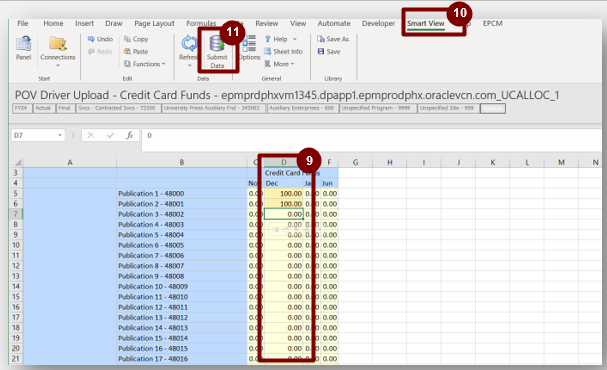Select column B header
Image resolution: width=607 pixels, height=370 pixels.
[182, 163]
